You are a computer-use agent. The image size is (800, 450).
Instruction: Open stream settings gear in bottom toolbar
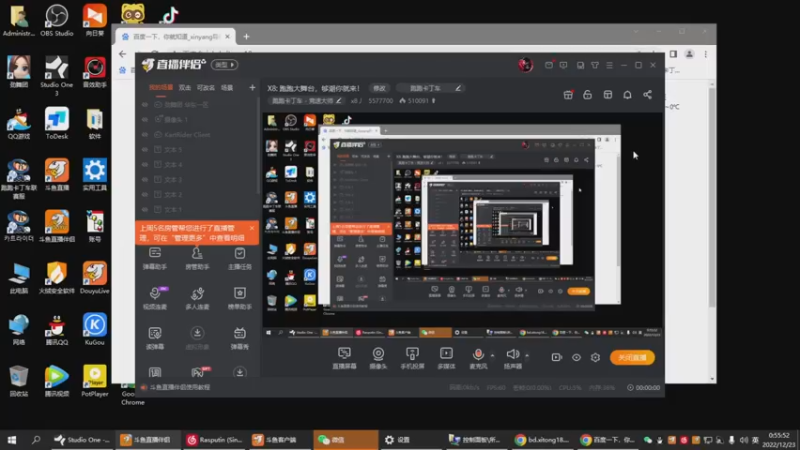point(595,358)
